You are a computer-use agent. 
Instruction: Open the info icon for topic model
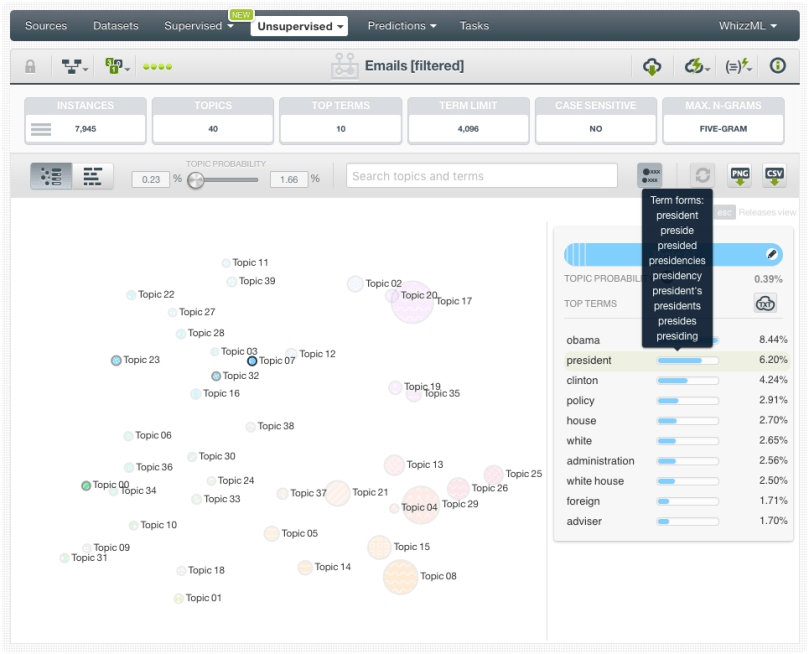pyautogui.click(x=777, y=67)
